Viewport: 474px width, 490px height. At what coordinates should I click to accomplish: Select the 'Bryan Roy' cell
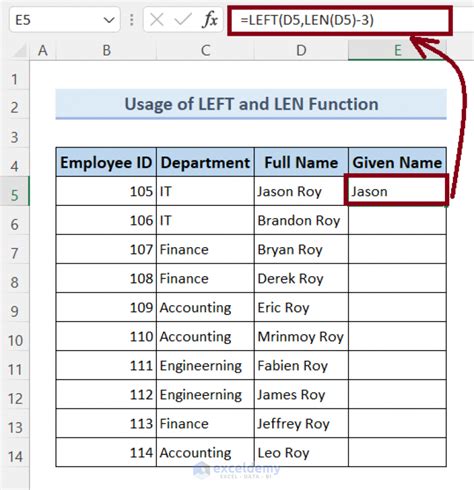(x=301, y=249)
